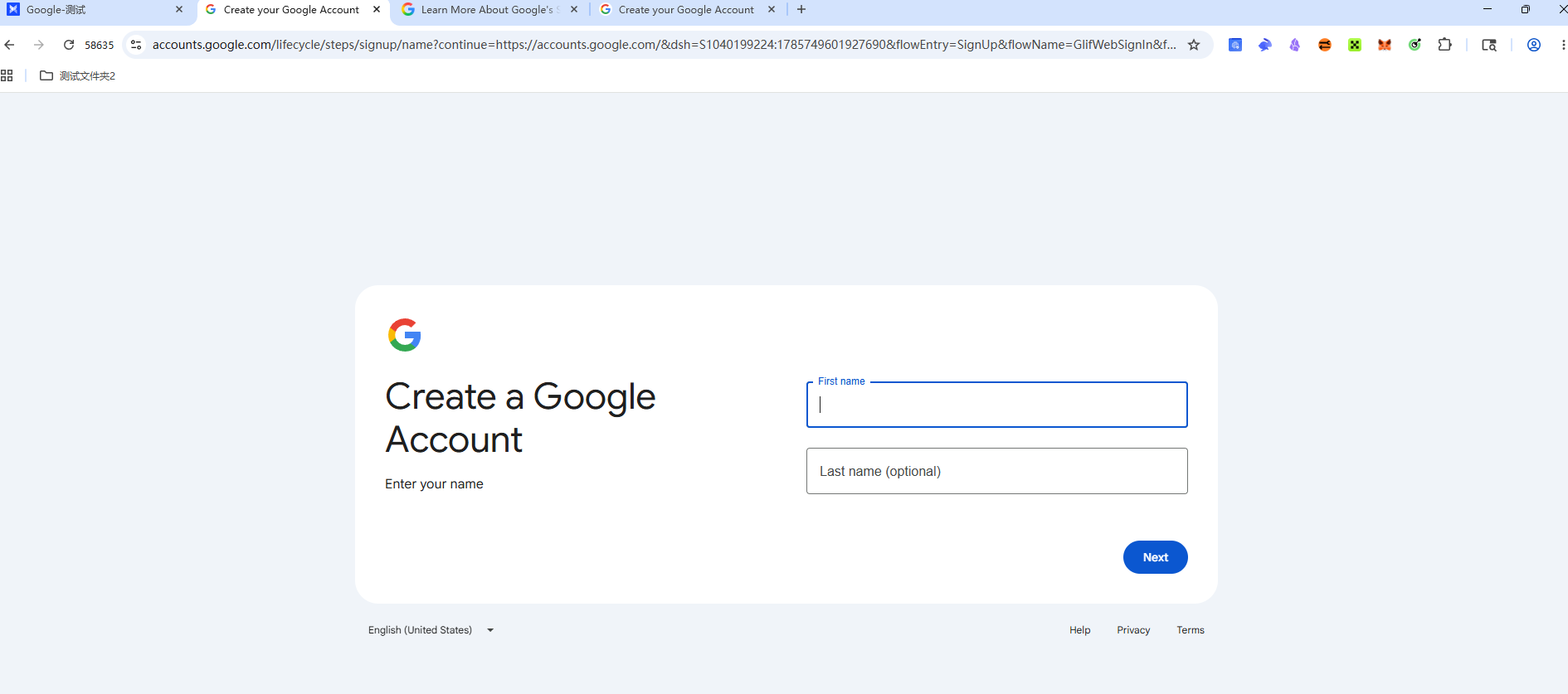This screenshot has height=694, width=1568.
Task: Close the Learn More About Google's tab
Action: coord(574,10)
